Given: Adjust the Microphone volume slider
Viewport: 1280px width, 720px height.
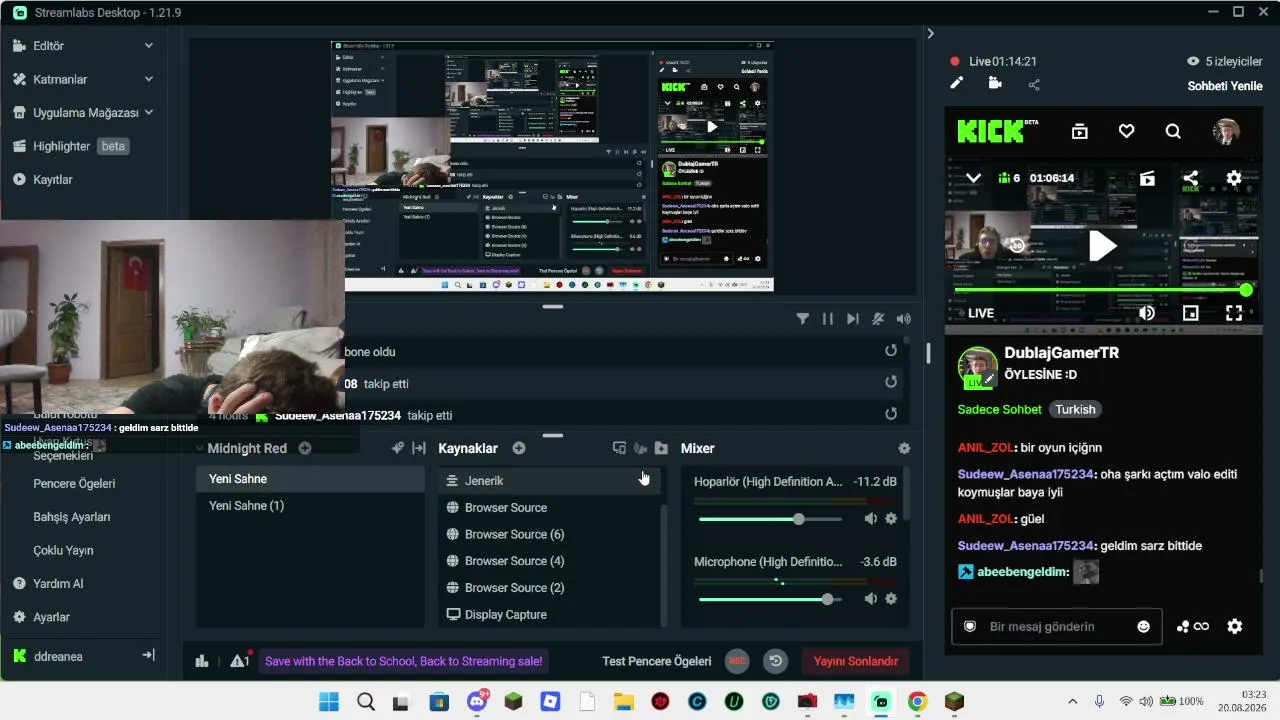Looking at the screenshot, I should 827,599.
